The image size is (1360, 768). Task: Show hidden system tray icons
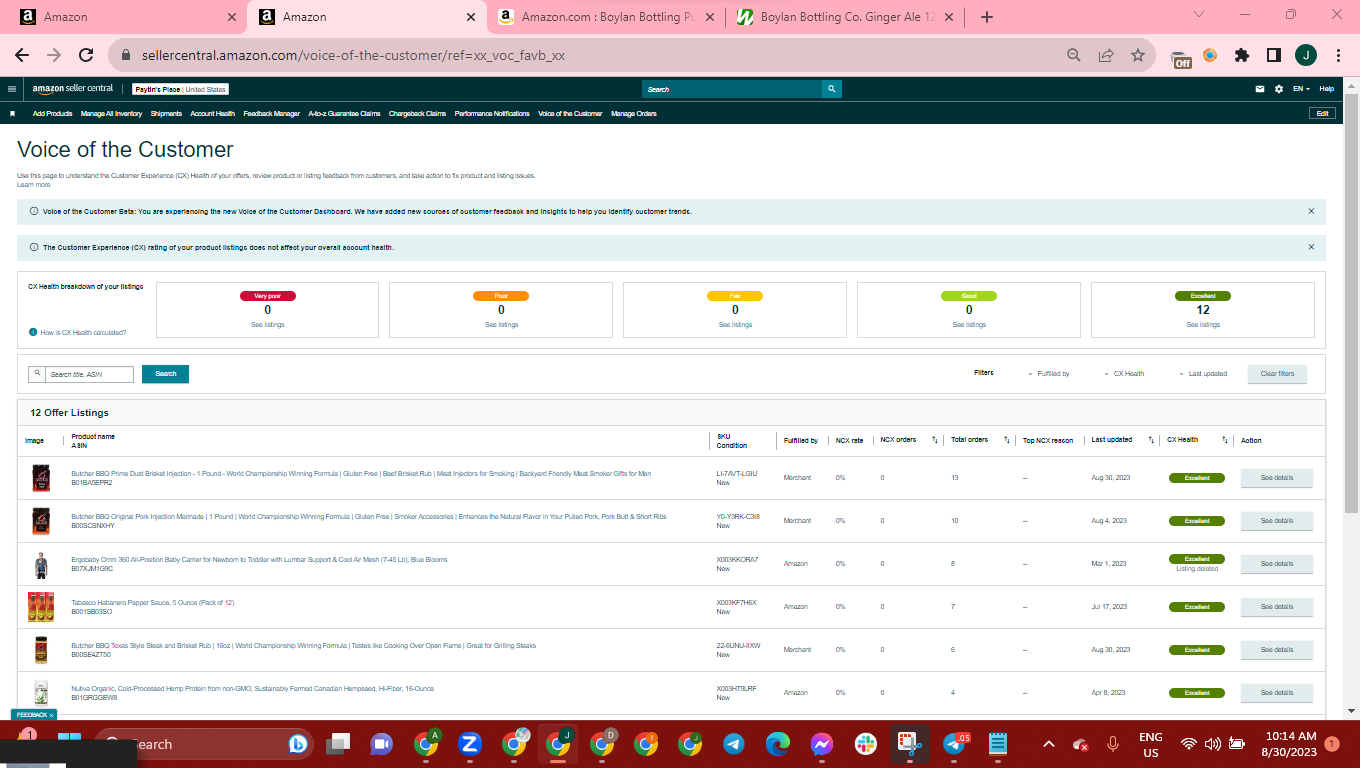1048,744
